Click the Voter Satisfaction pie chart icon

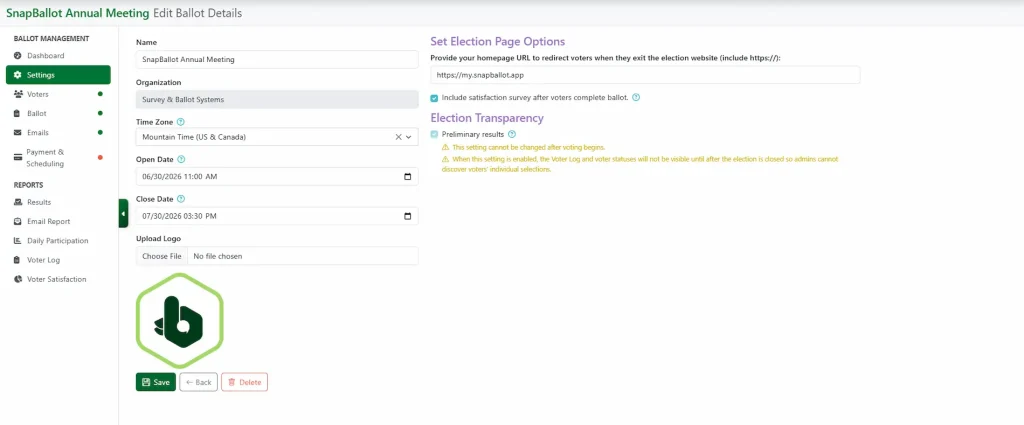[x=18, y=279]
